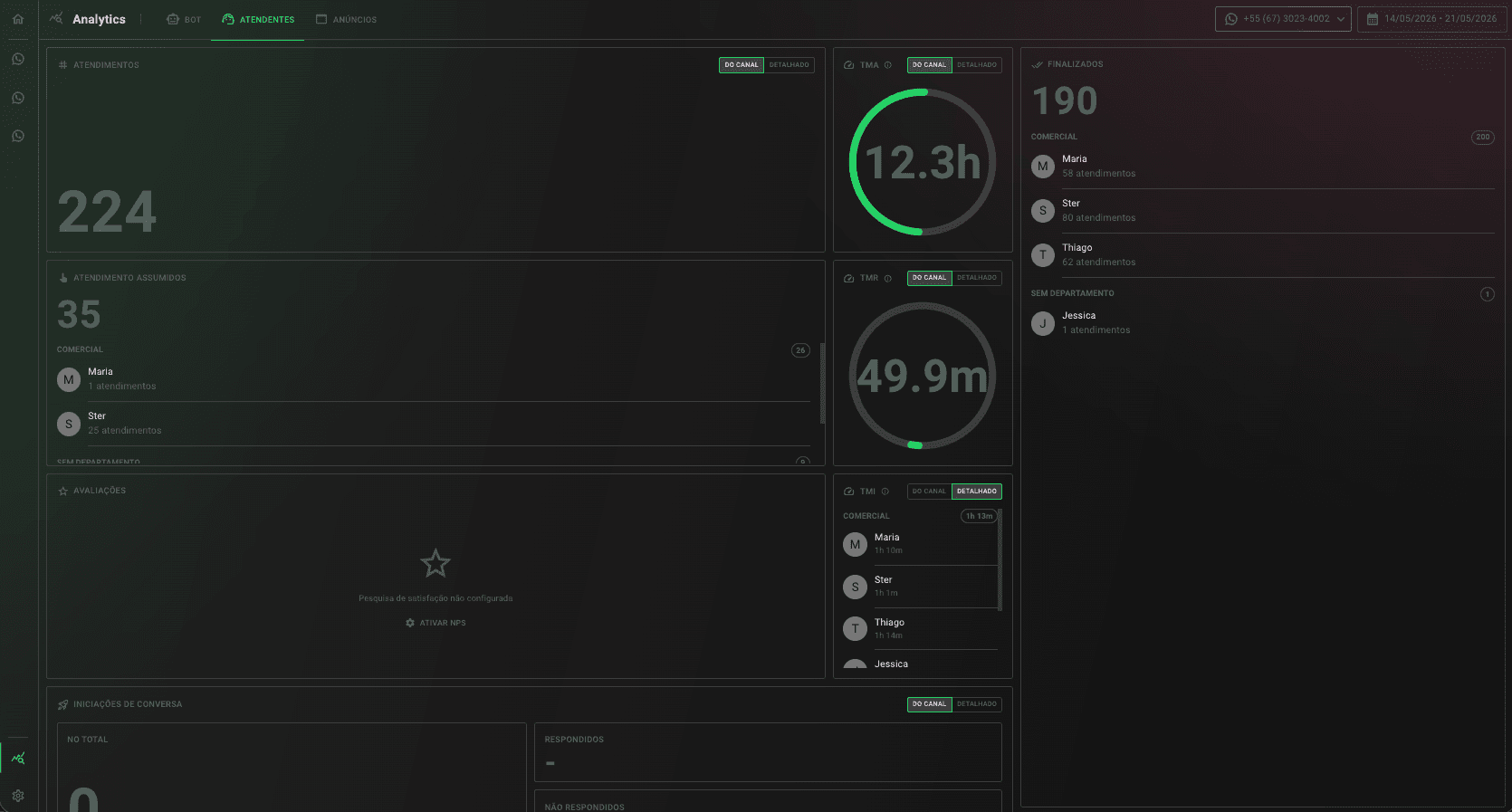Open the Bot tab
Screen dimensions: 1512x812
coord(184,19)
